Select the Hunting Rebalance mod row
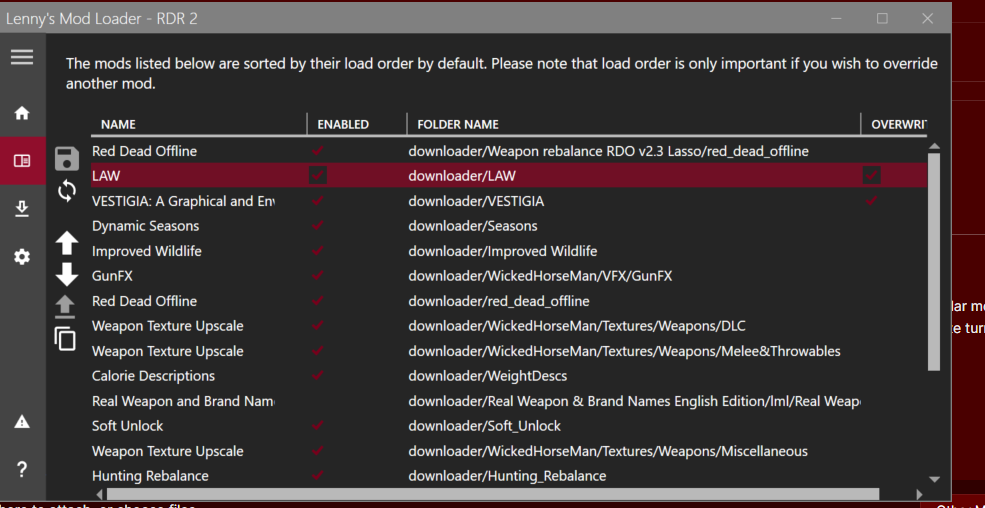 (150, 476)
